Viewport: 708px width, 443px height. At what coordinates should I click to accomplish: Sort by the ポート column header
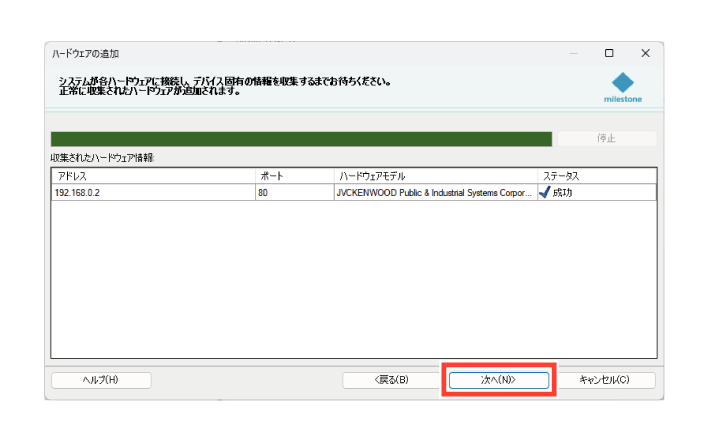click(x=294, y=175)
